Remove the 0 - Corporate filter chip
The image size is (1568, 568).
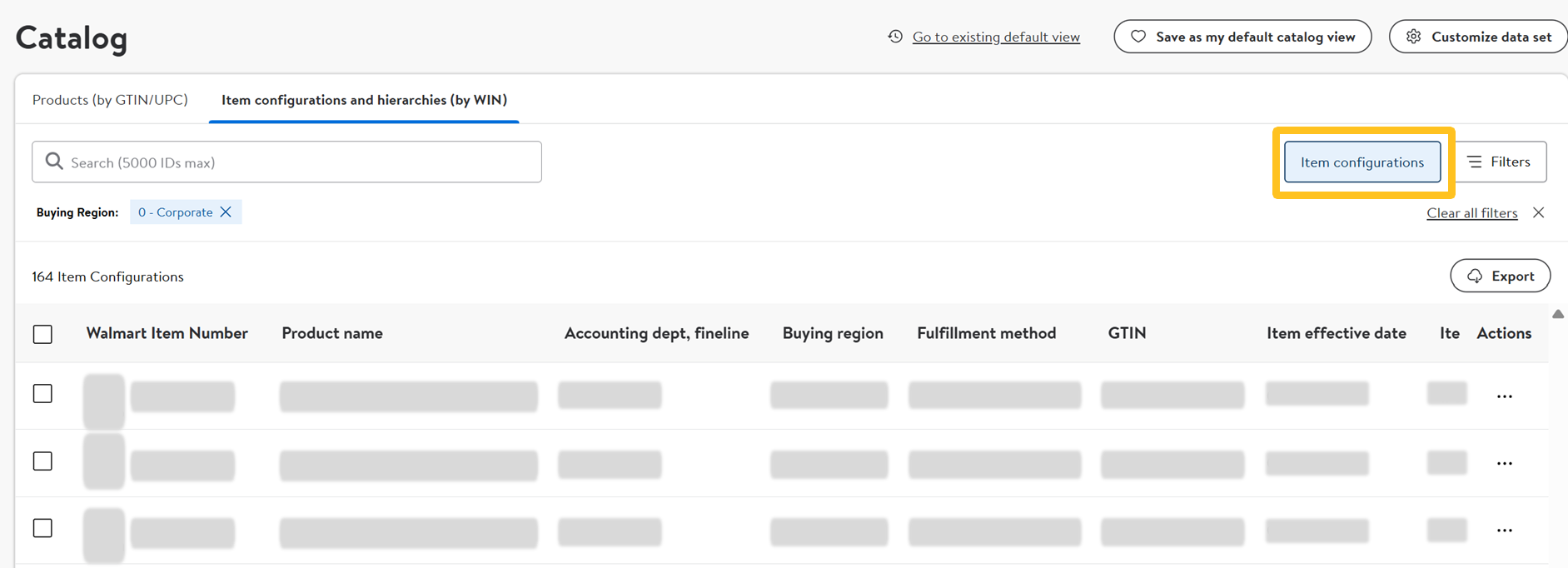click(x=226, y=212)
